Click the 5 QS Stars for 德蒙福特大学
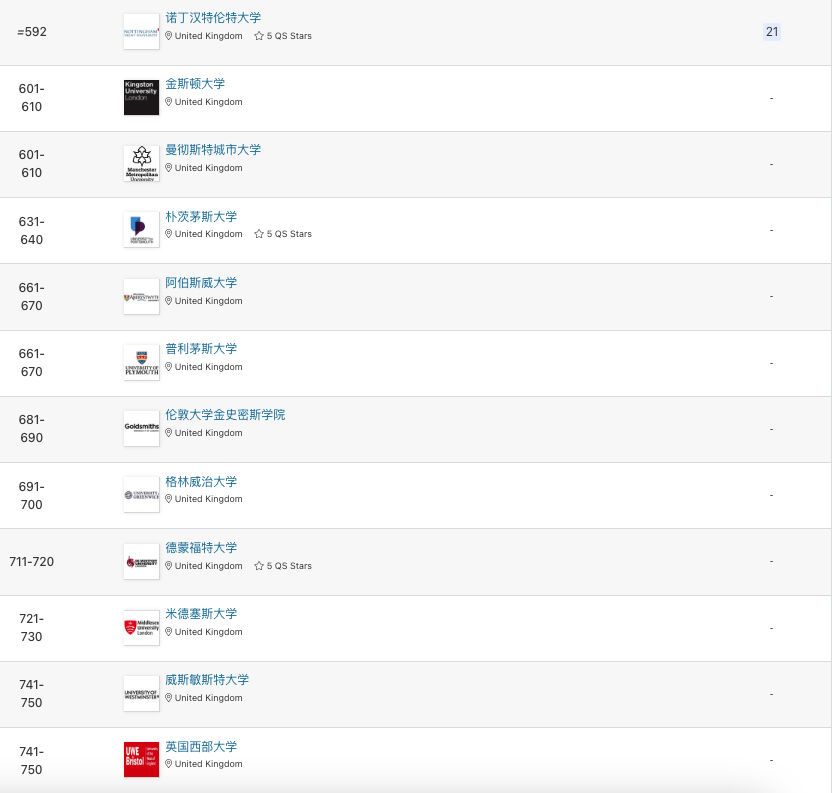The height and width of the screenshot is (793, 832). (x=283, y=566)
